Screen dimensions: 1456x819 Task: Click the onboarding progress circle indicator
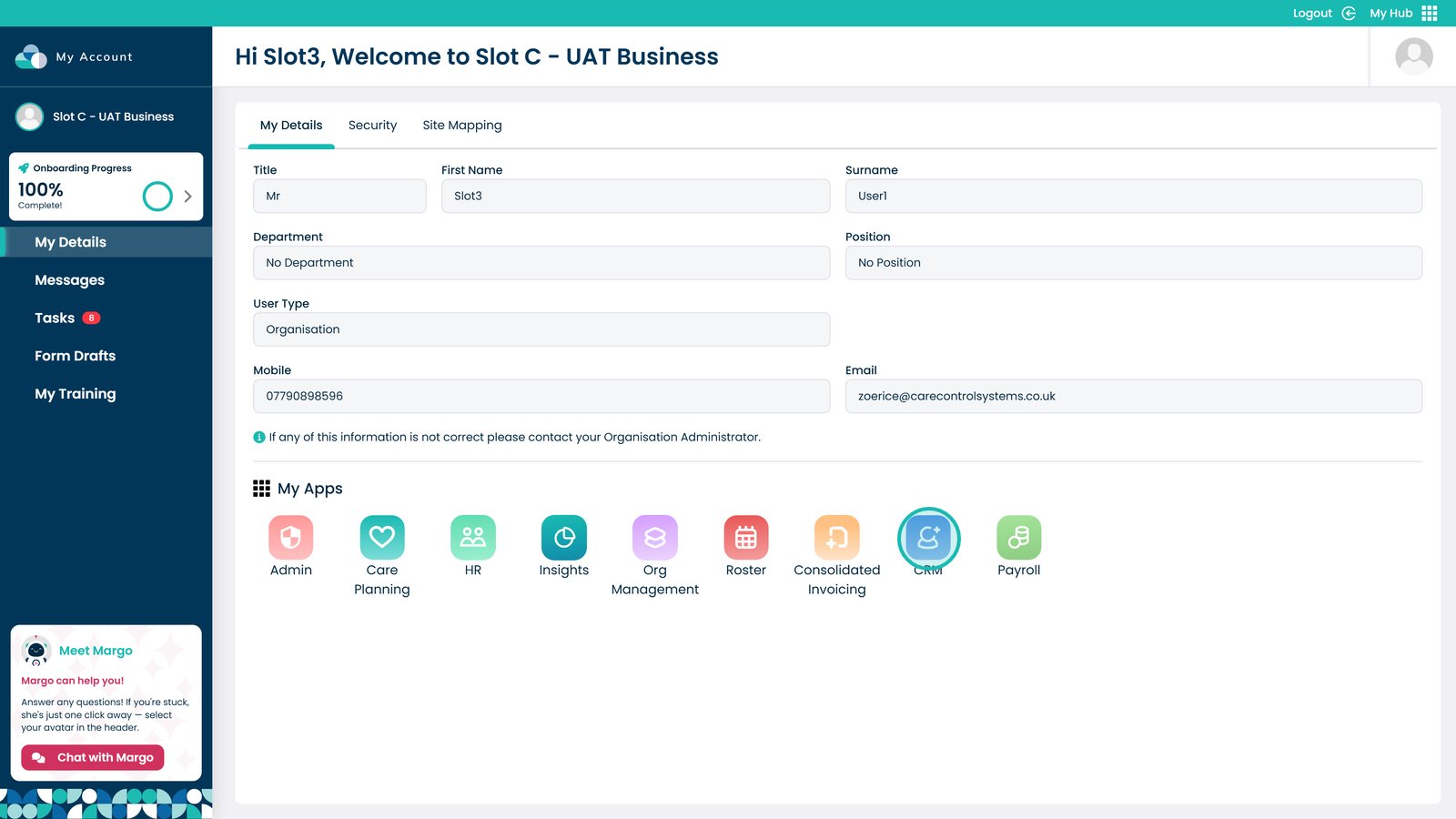coord(157,196)
